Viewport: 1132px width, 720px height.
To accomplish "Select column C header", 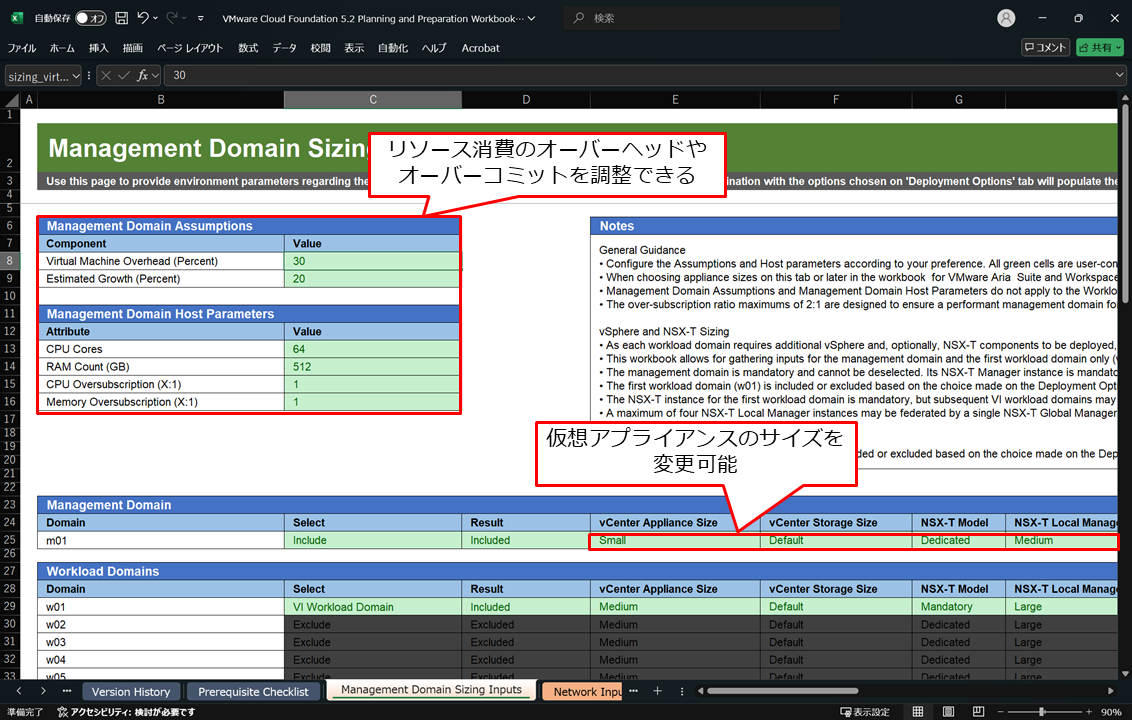I will pos(373,100).
